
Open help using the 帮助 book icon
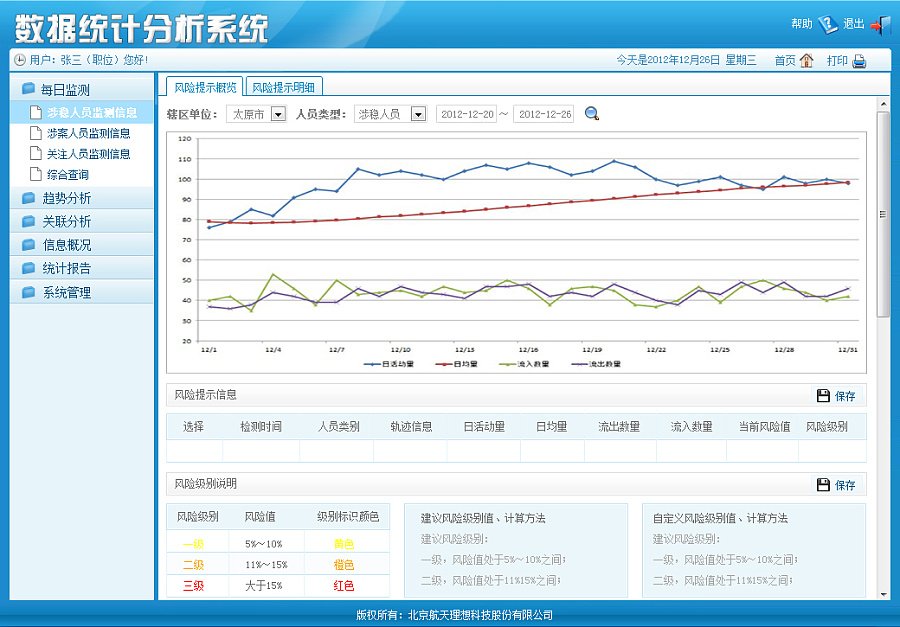point(828,24)
